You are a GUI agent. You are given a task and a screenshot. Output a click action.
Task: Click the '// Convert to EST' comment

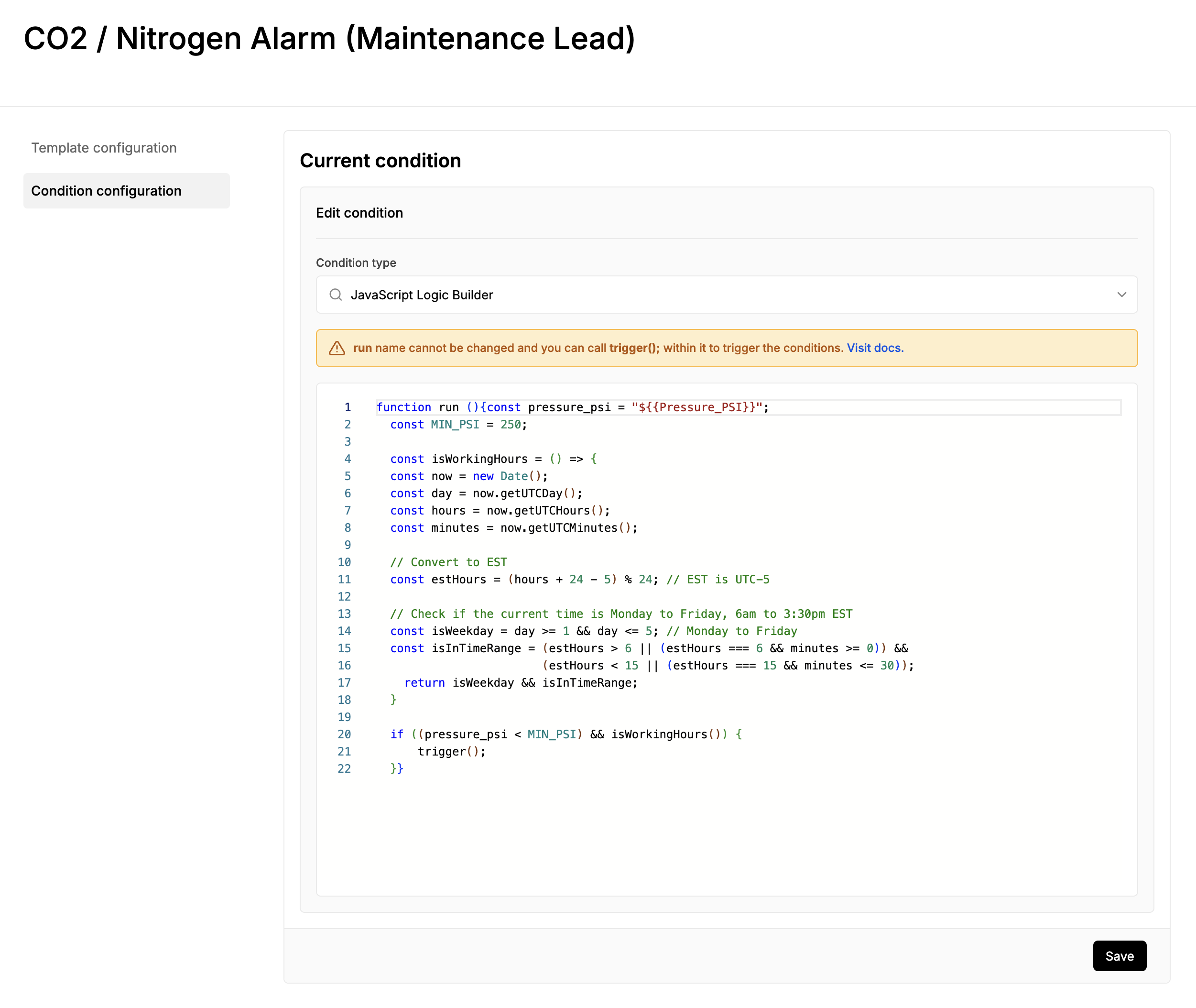[448, 562]
